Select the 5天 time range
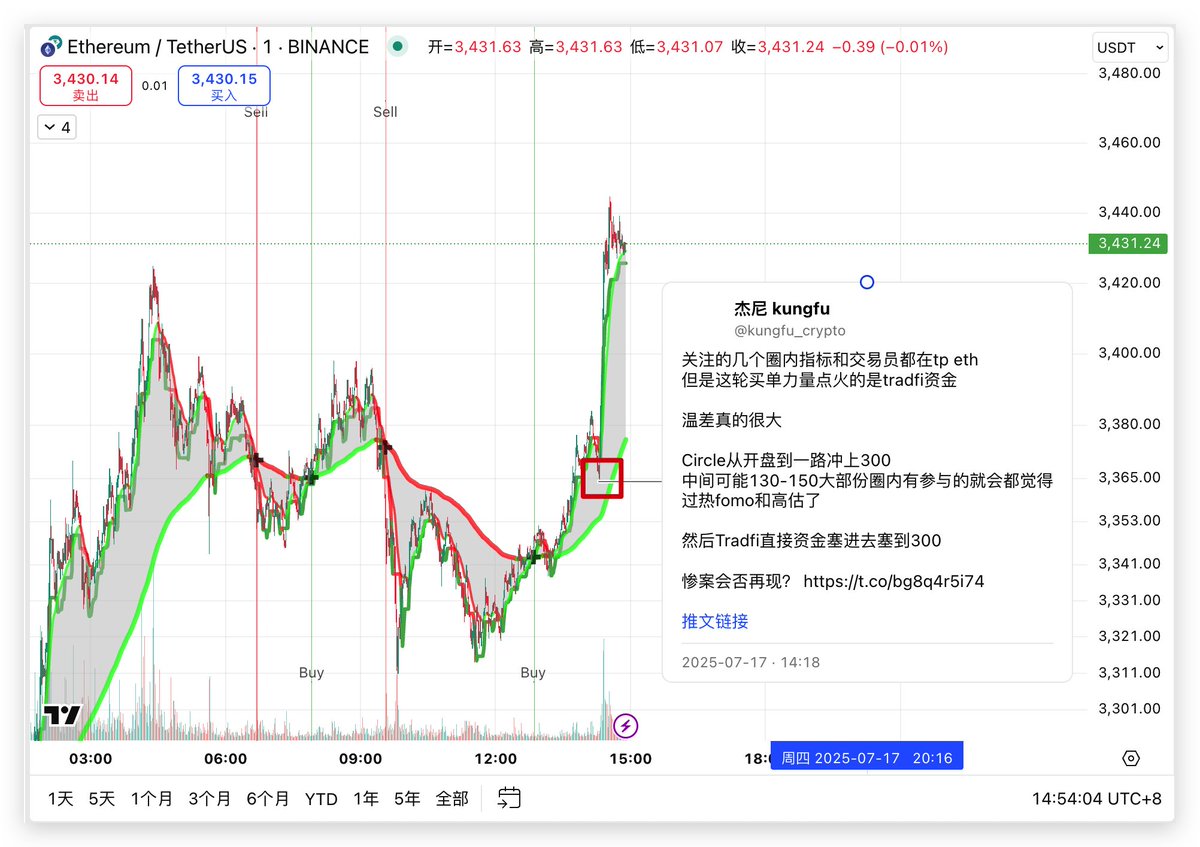1200x847 pixels. (x=102, y=799)
